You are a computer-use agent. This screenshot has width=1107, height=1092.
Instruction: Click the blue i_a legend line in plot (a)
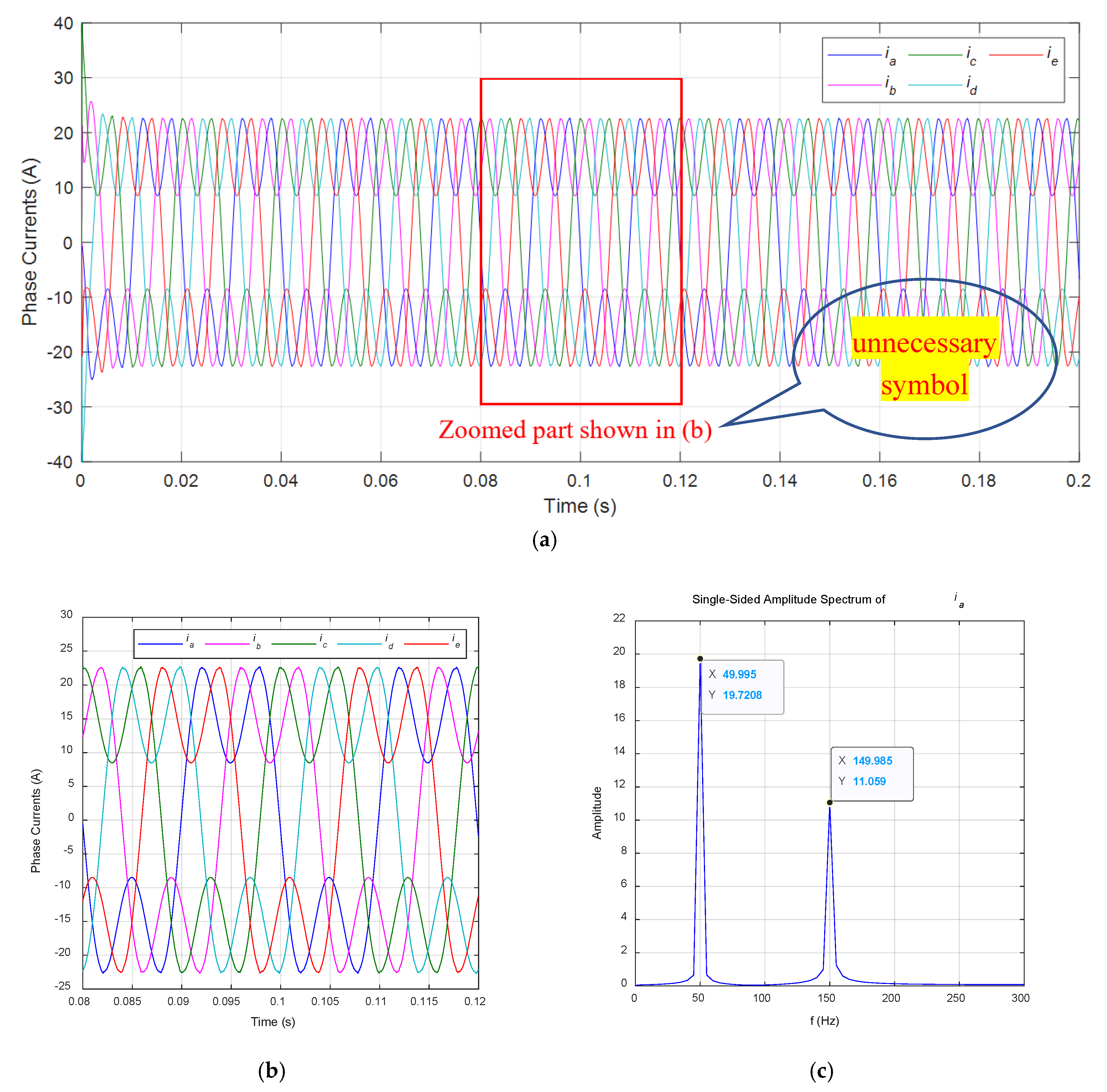tap(854, 55)
